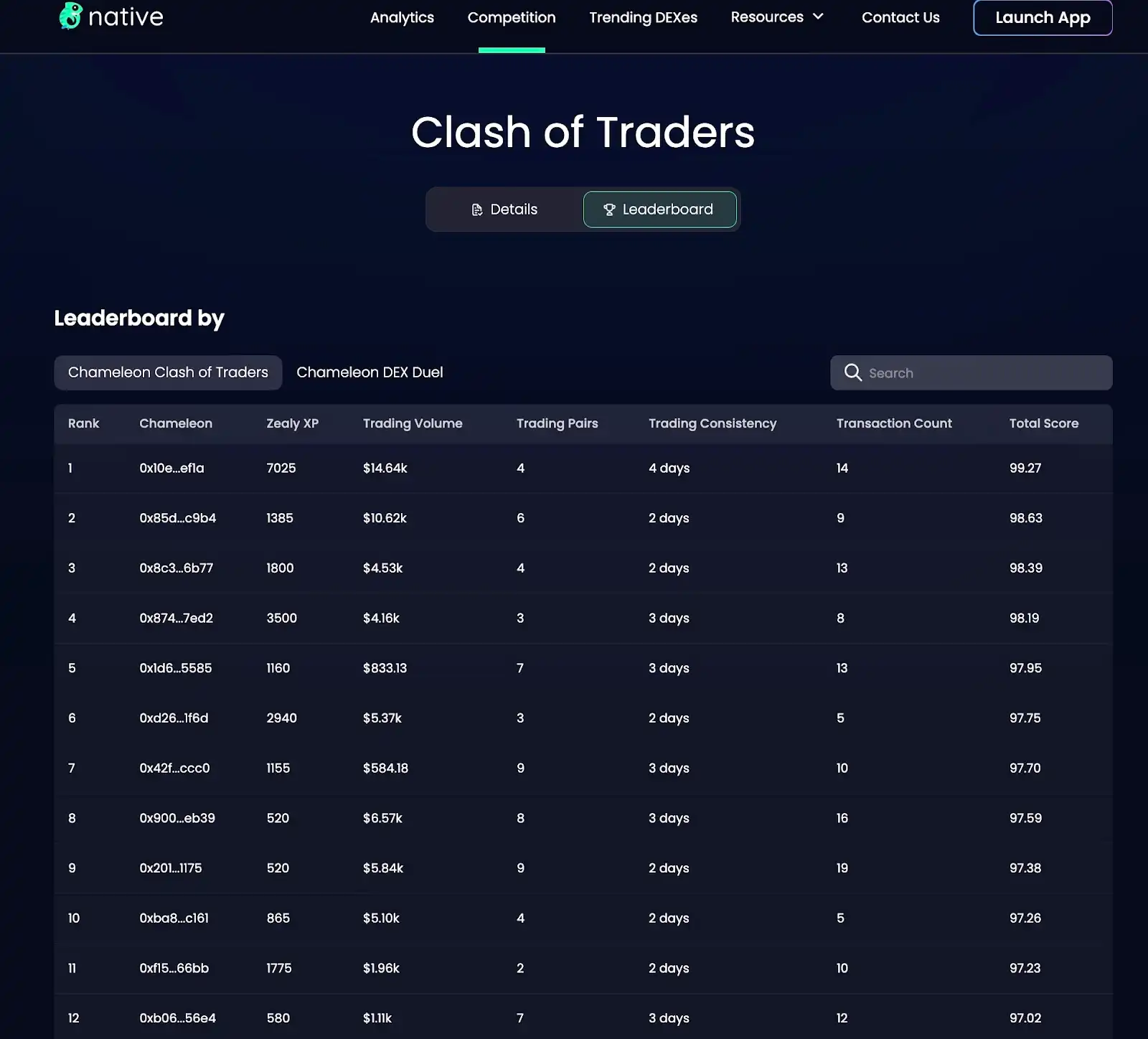Screen dimensions: 1148x1039
Task: Select address 0x85d...c9b4
Action: 178,518
